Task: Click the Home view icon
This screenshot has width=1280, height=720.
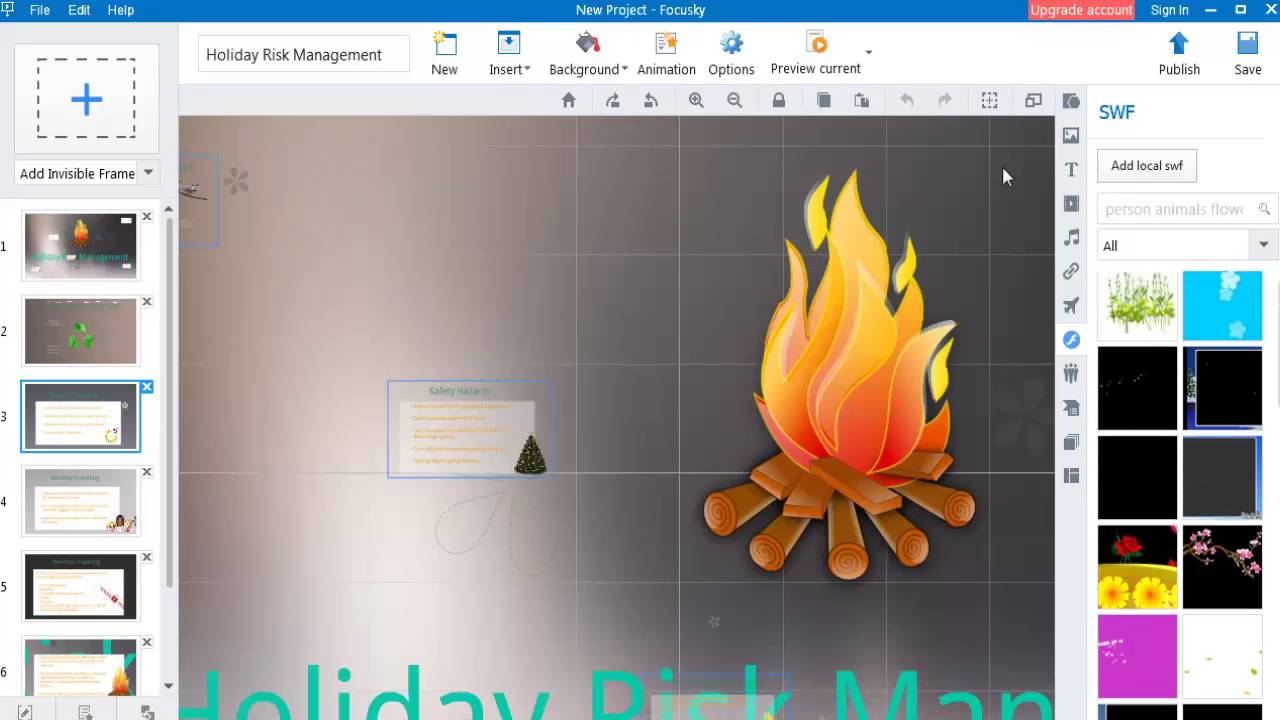Action: 568,100
